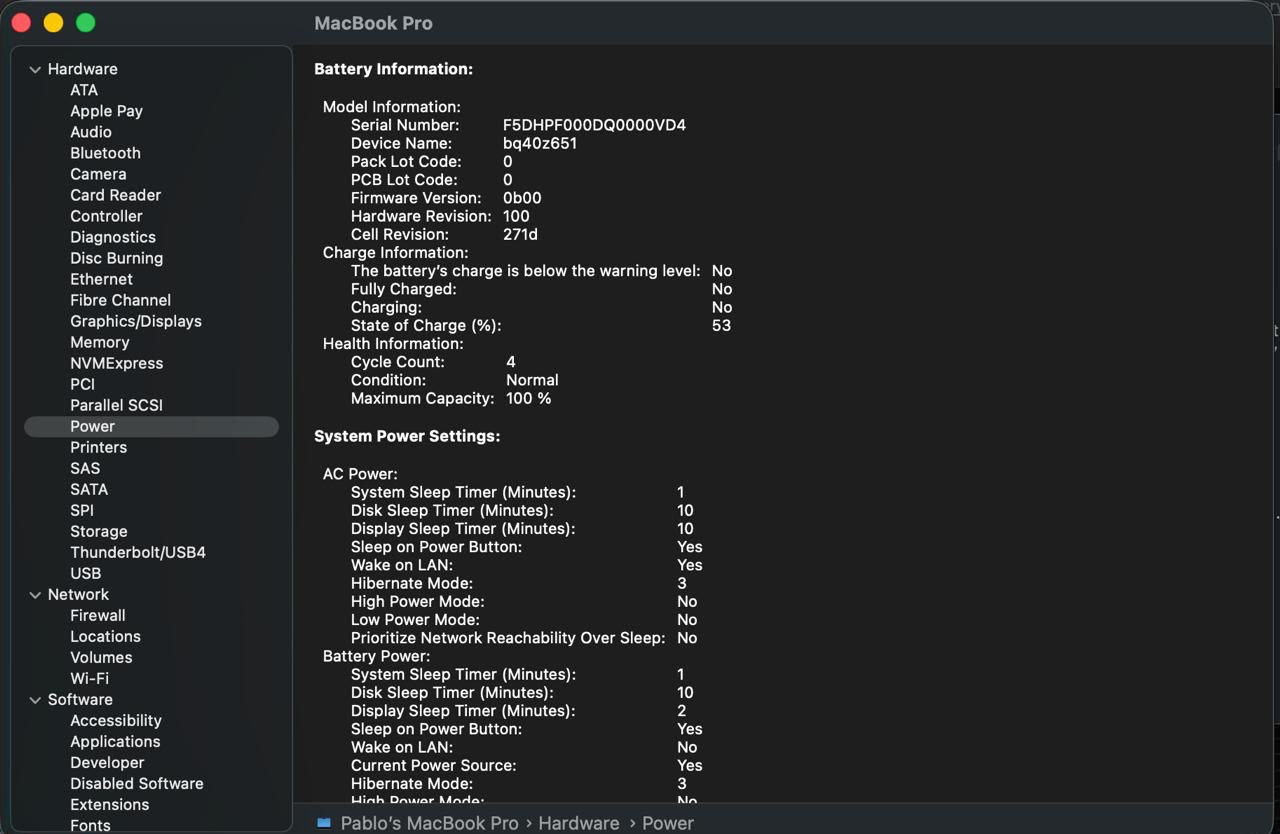Open Wi-Fi information

click(89, 678)
